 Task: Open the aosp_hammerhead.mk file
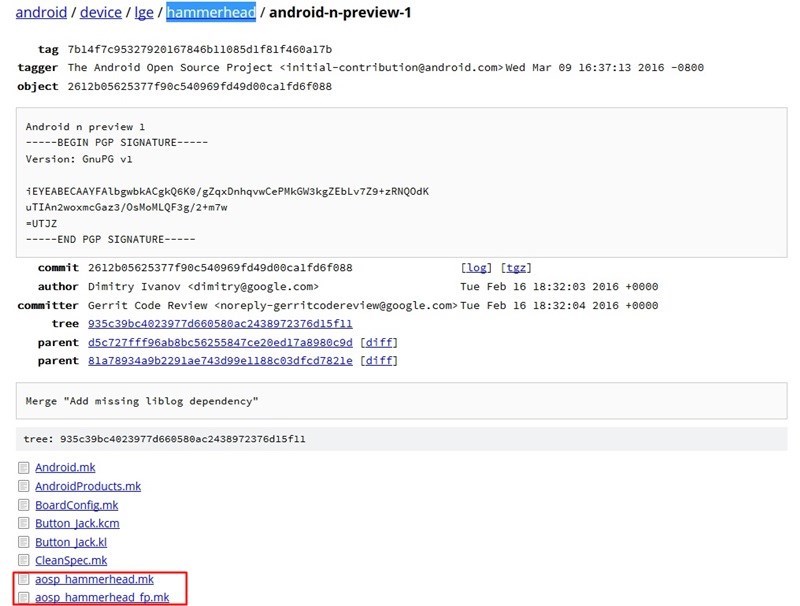point(94,579)
